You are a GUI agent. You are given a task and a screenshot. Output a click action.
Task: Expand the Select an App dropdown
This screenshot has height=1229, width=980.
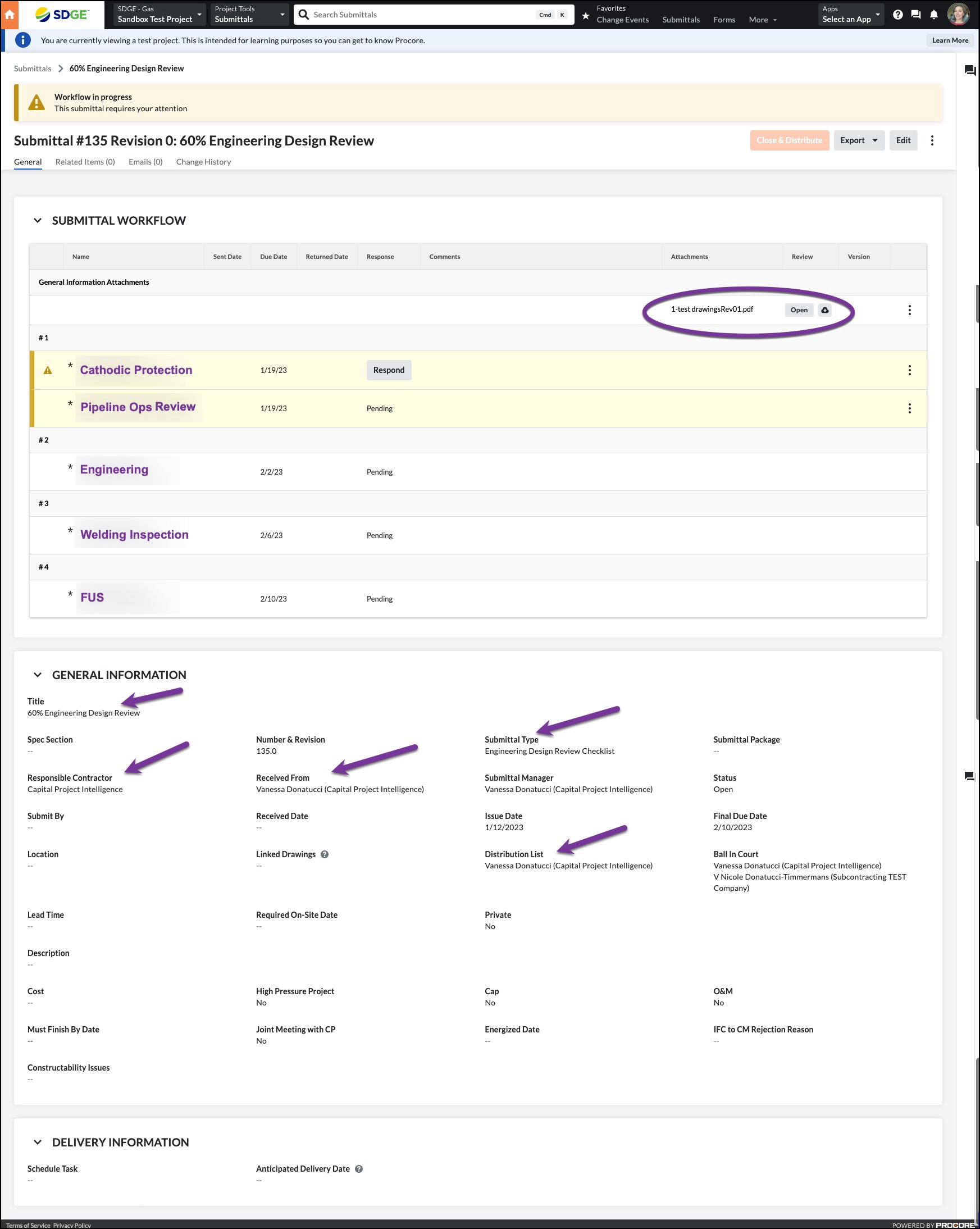tap(851, 15)
